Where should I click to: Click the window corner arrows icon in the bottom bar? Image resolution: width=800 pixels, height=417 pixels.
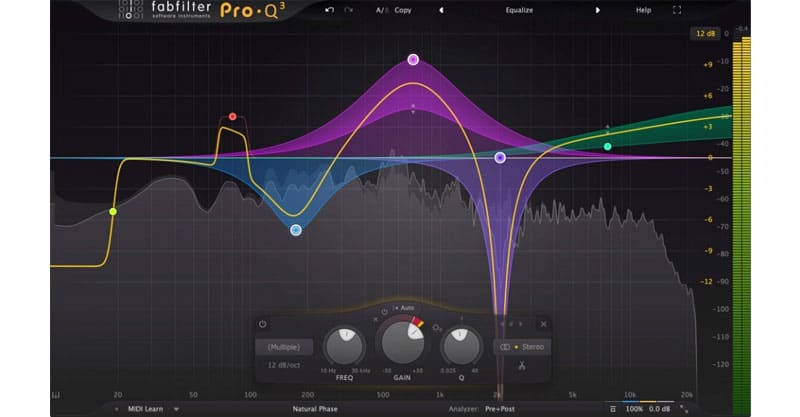[684, 409]
